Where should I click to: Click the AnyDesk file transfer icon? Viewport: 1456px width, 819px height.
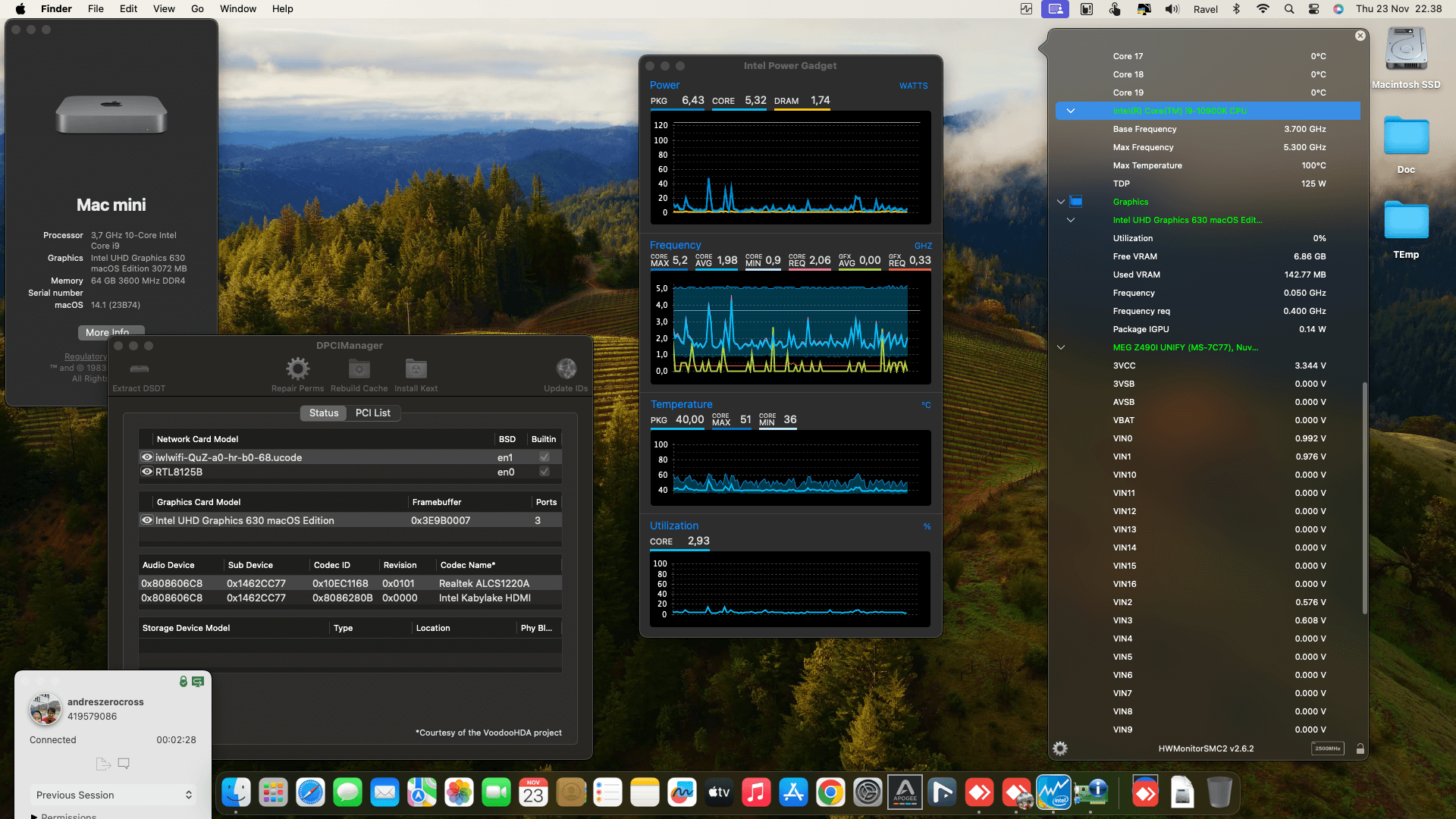pos(103,764)
